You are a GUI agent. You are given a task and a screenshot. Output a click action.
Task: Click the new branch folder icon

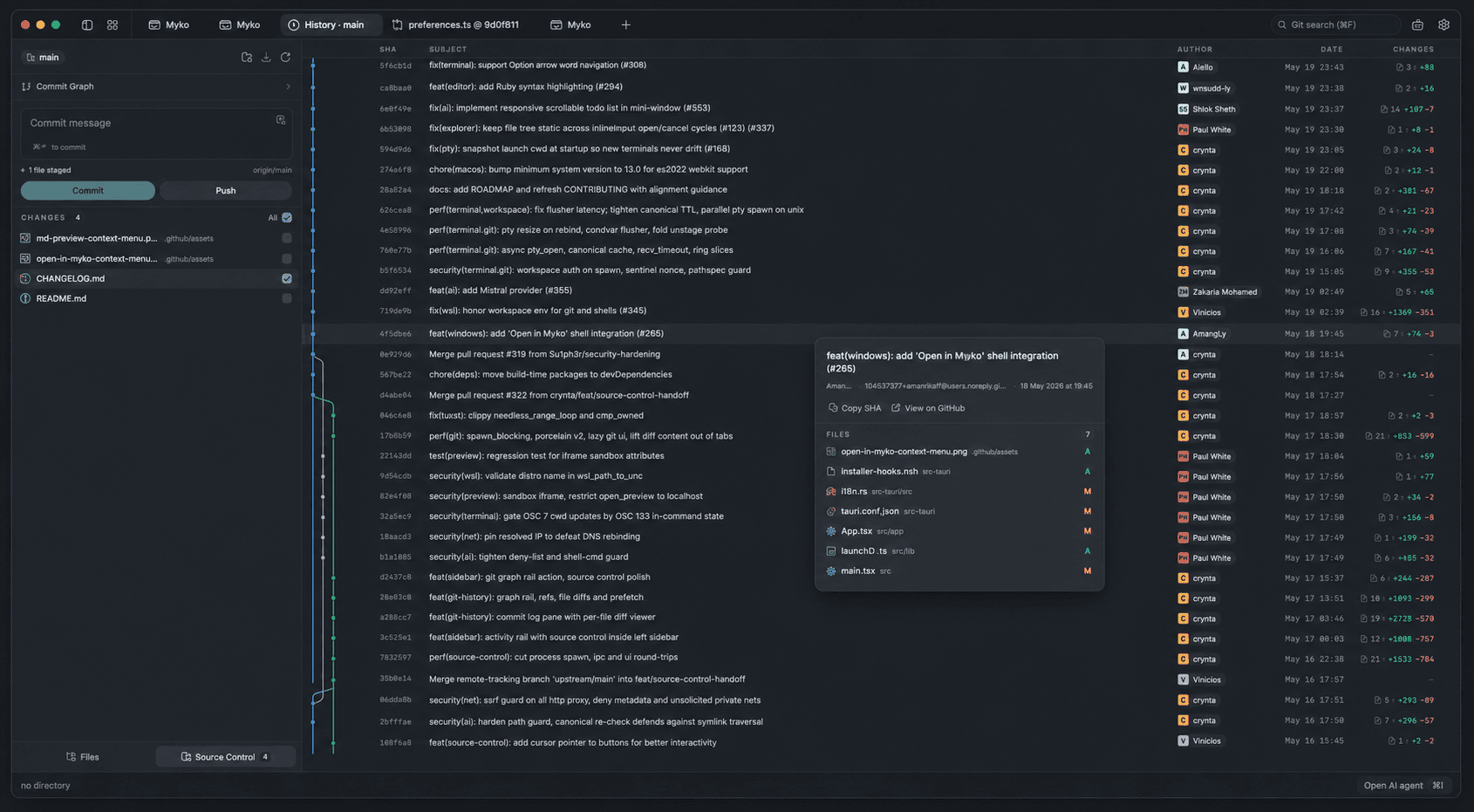pos(247,58)
